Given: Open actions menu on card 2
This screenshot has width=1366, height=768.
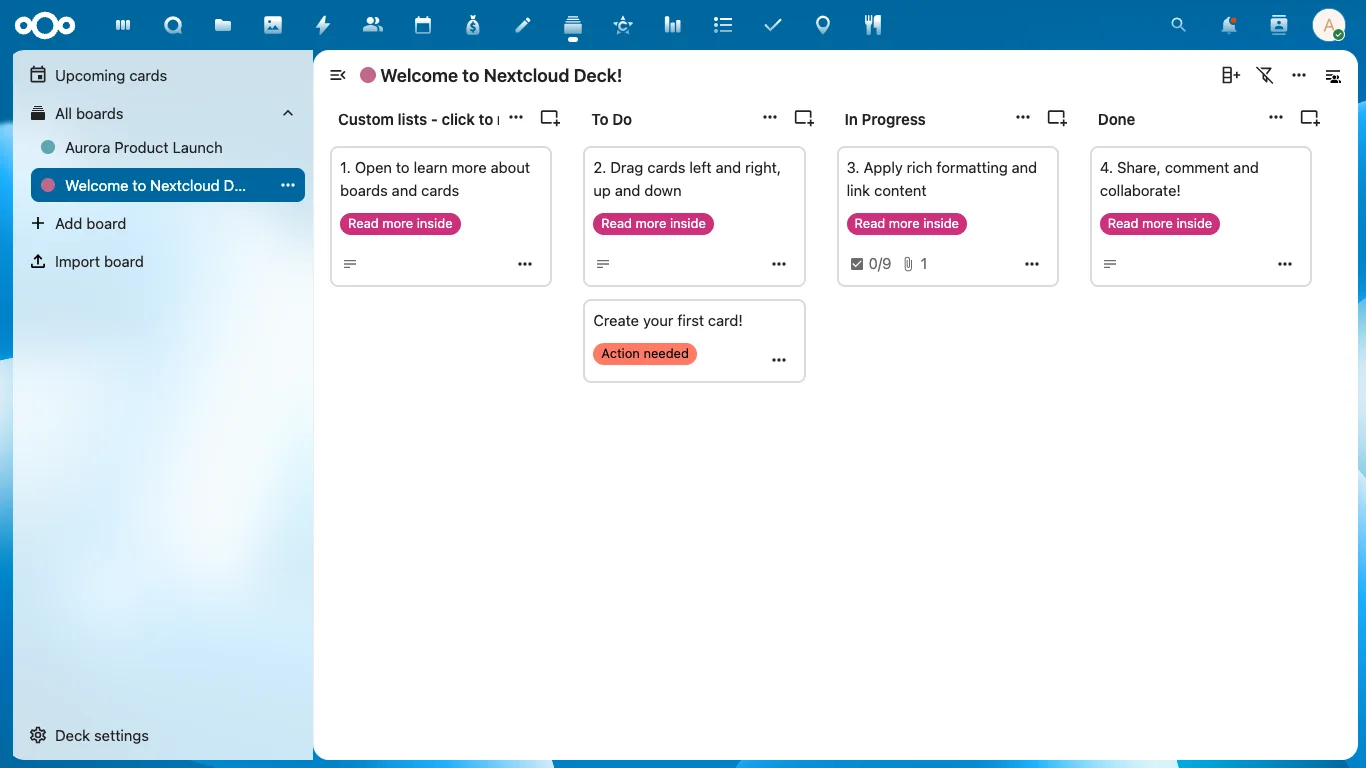Looking at the screenshot, I should tap(779, 264).
